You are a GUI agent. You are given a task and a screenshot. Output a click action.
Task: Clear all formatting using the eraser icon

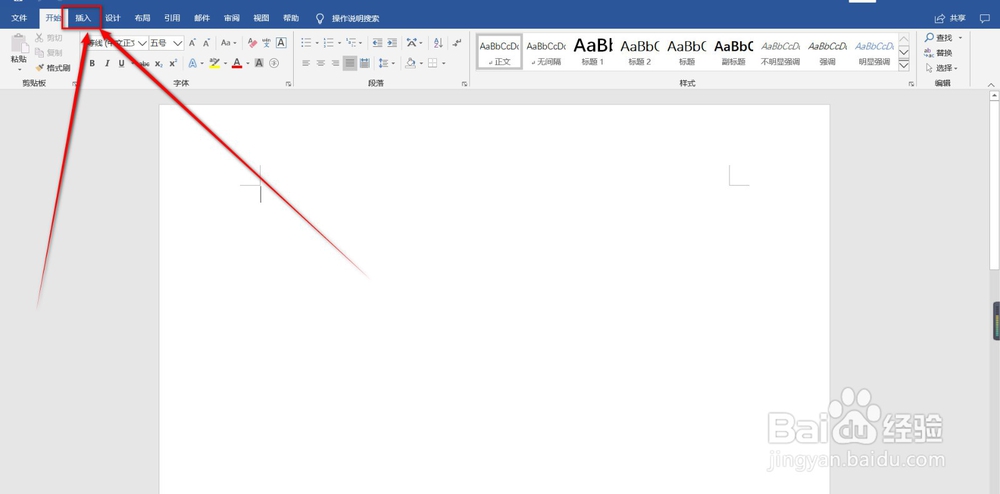click(252, 43)
